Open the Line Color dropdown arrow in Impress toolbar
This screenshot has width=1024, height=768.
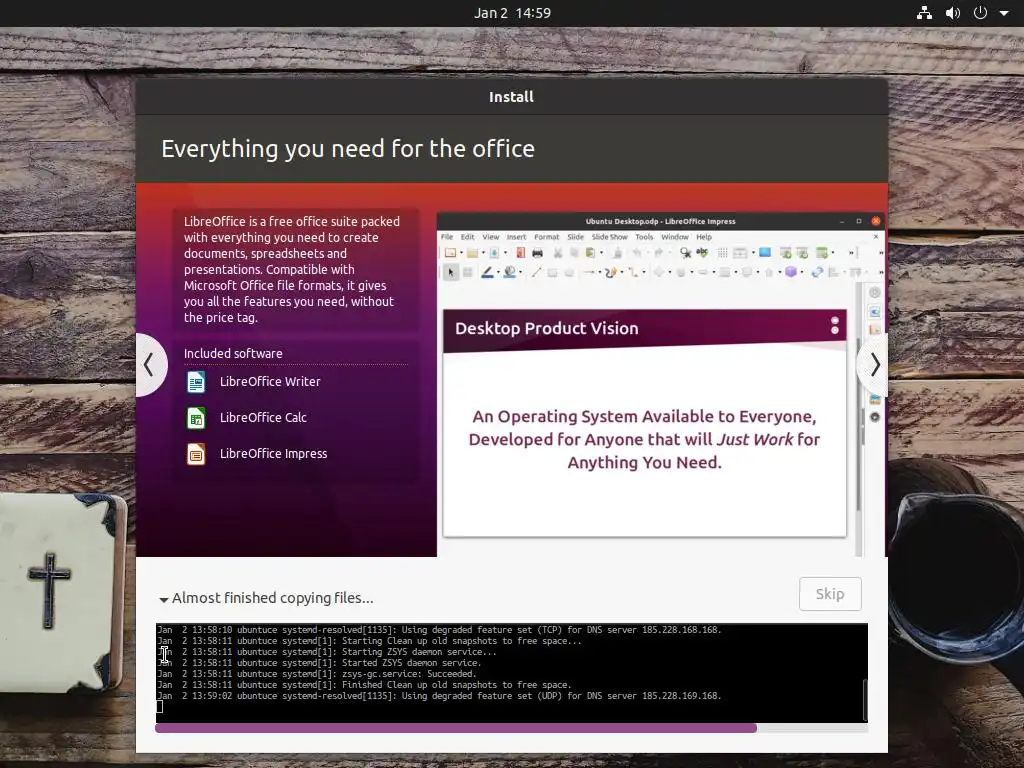(498, 272)
